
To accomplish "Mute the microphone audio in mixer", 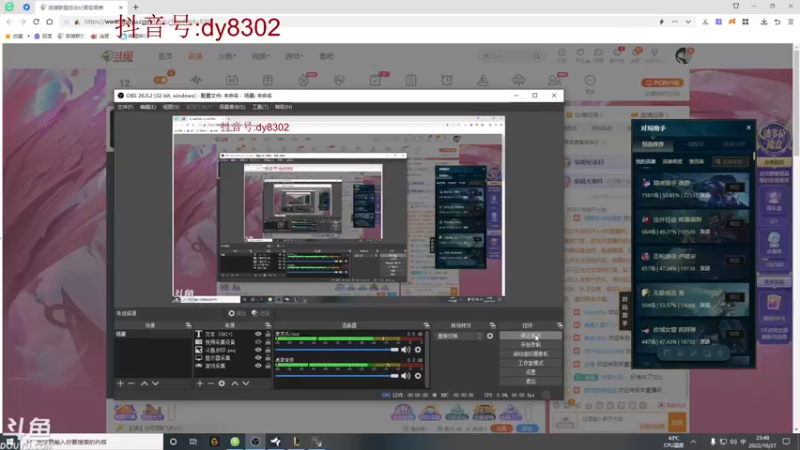I will point(406,349).
